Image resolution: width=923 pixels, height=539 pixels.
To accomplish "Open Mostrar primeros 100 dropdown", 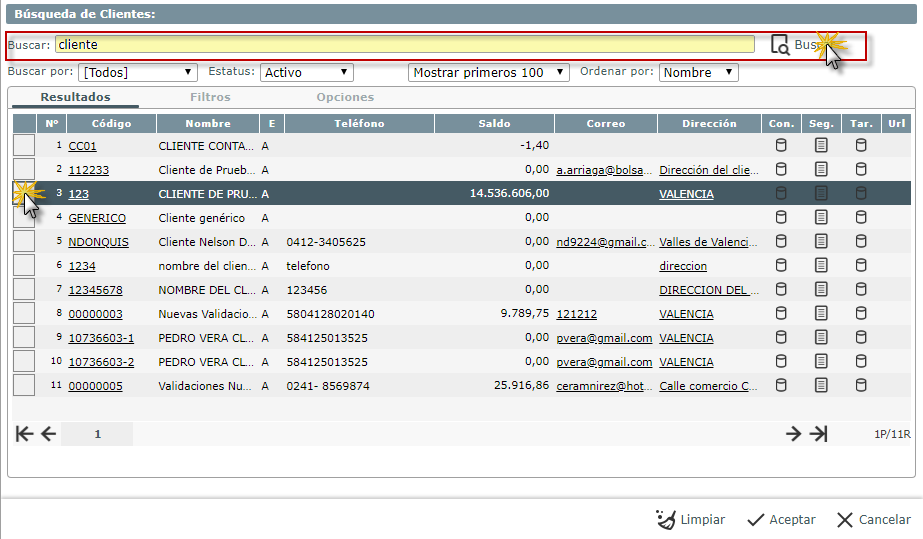I will point(489,72).
